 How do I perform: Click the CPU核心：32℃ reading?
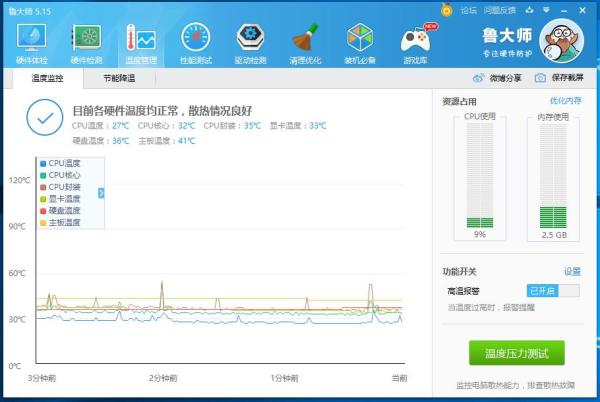tap(166, 125)
